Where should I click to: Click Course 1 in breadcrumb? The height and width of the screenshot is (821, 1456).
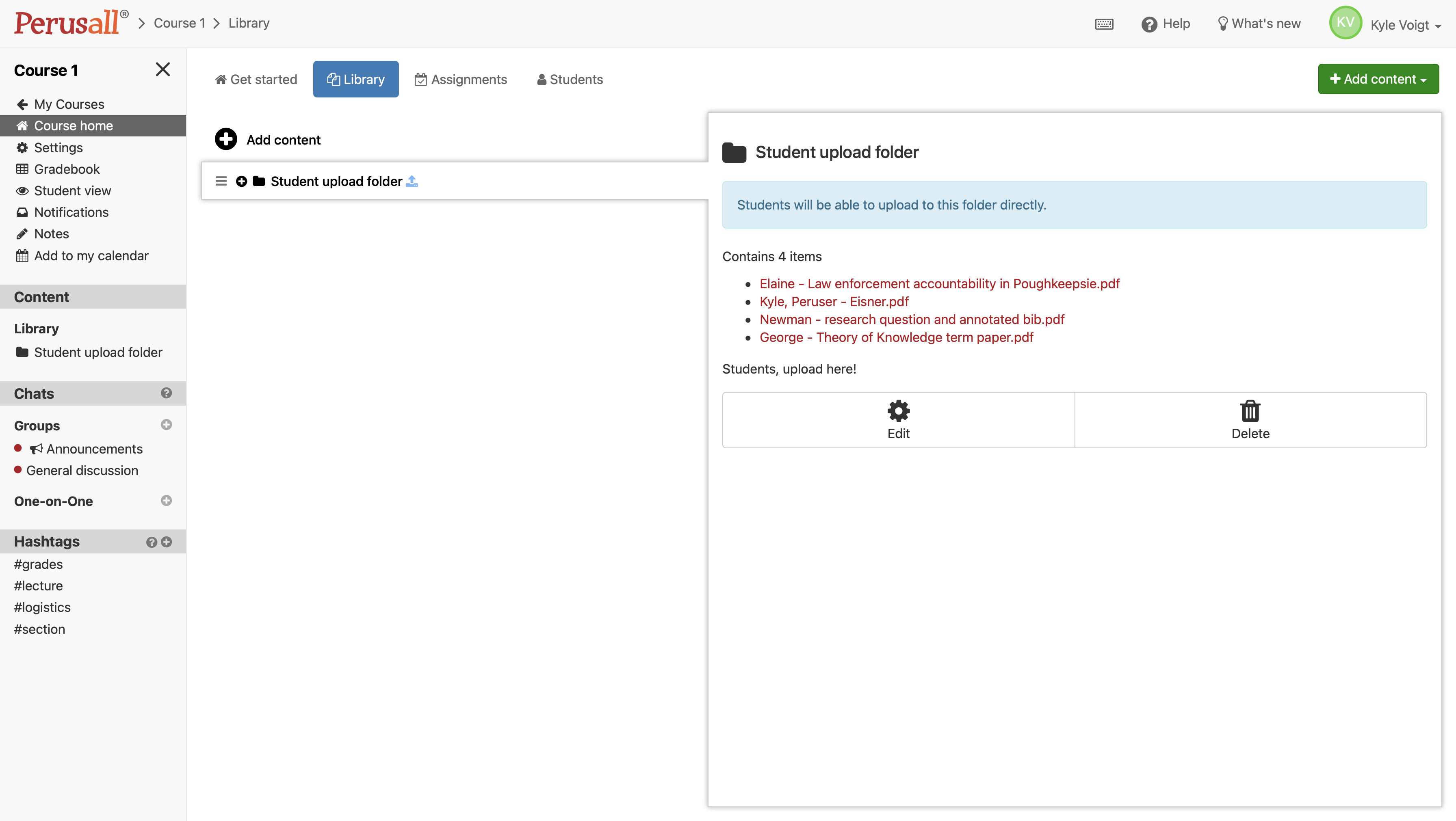click(x=179, y=23)
